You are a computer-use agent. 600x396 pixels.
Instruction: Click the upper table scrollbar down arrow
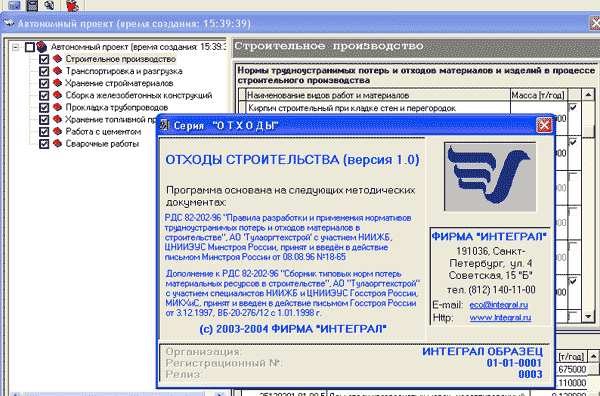[x=588, y=316]
